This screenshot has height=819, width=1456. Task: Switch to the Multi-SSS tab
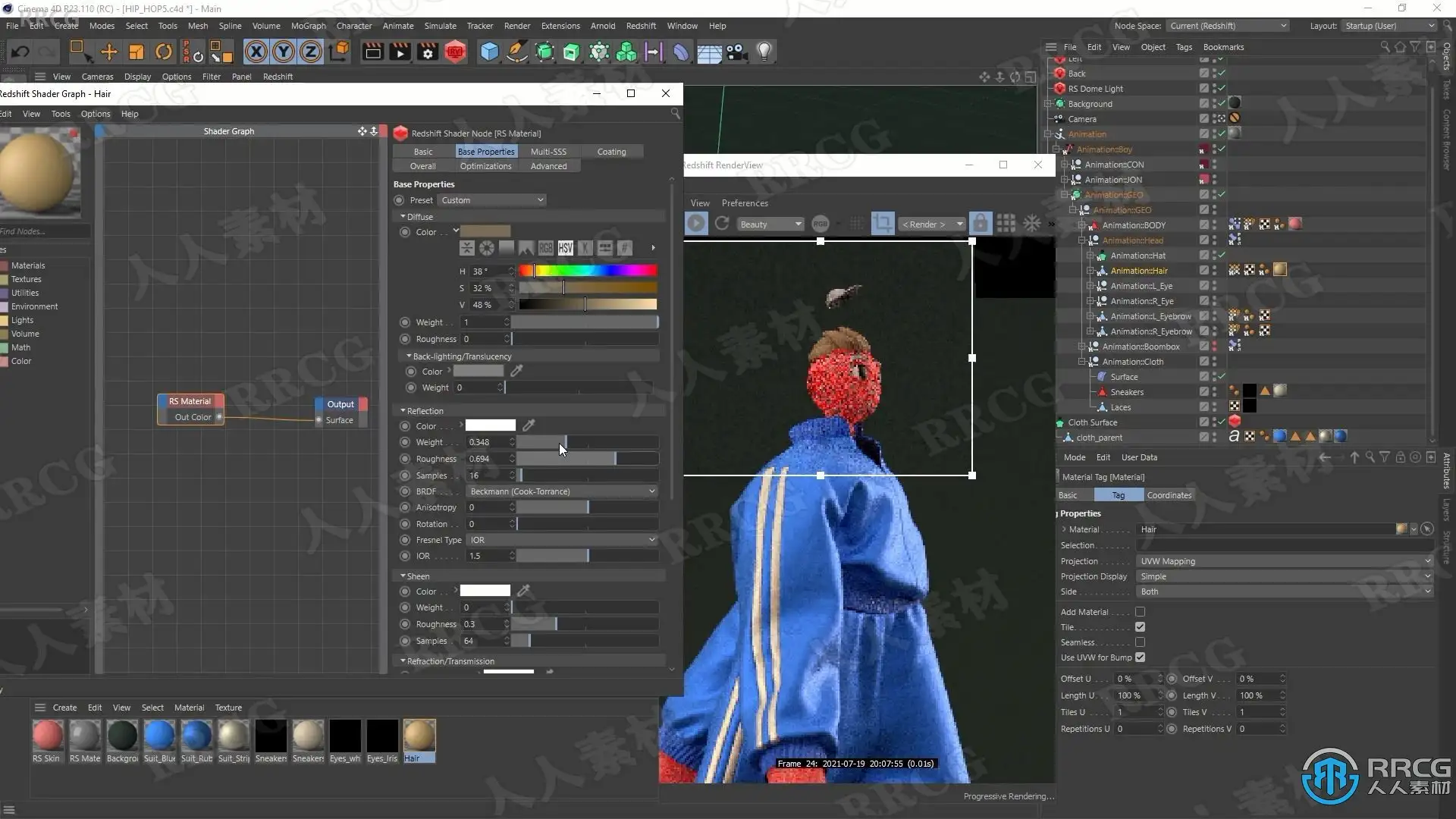[x=548, y=152]
